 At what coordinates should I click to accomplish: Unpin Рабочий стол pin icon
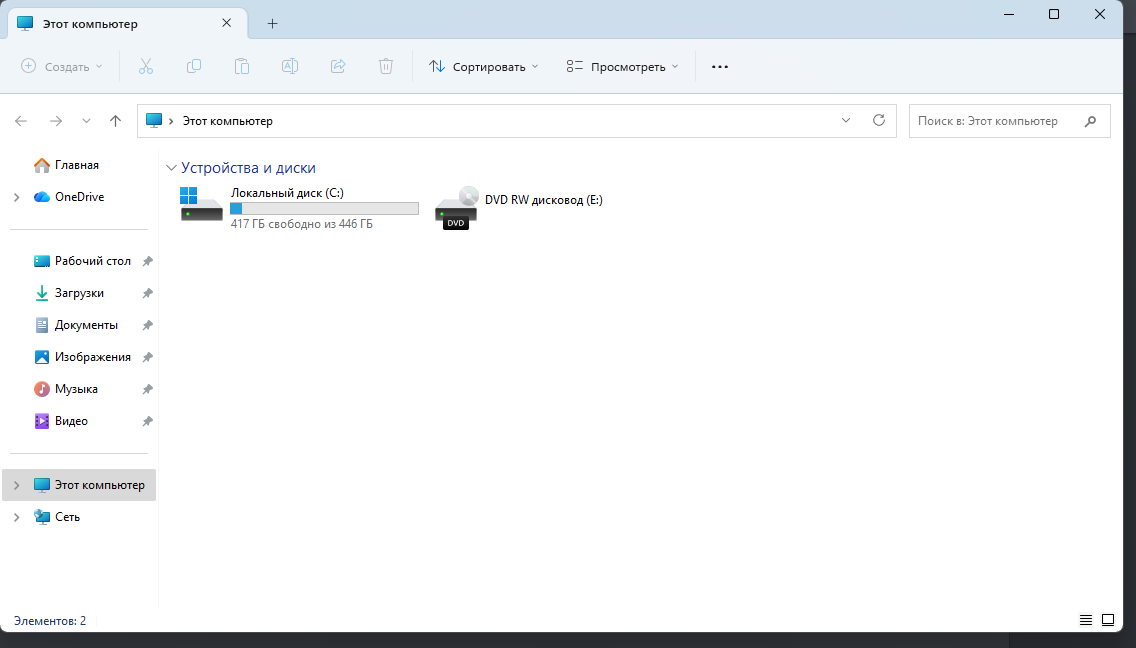click(x=147, y=261)
